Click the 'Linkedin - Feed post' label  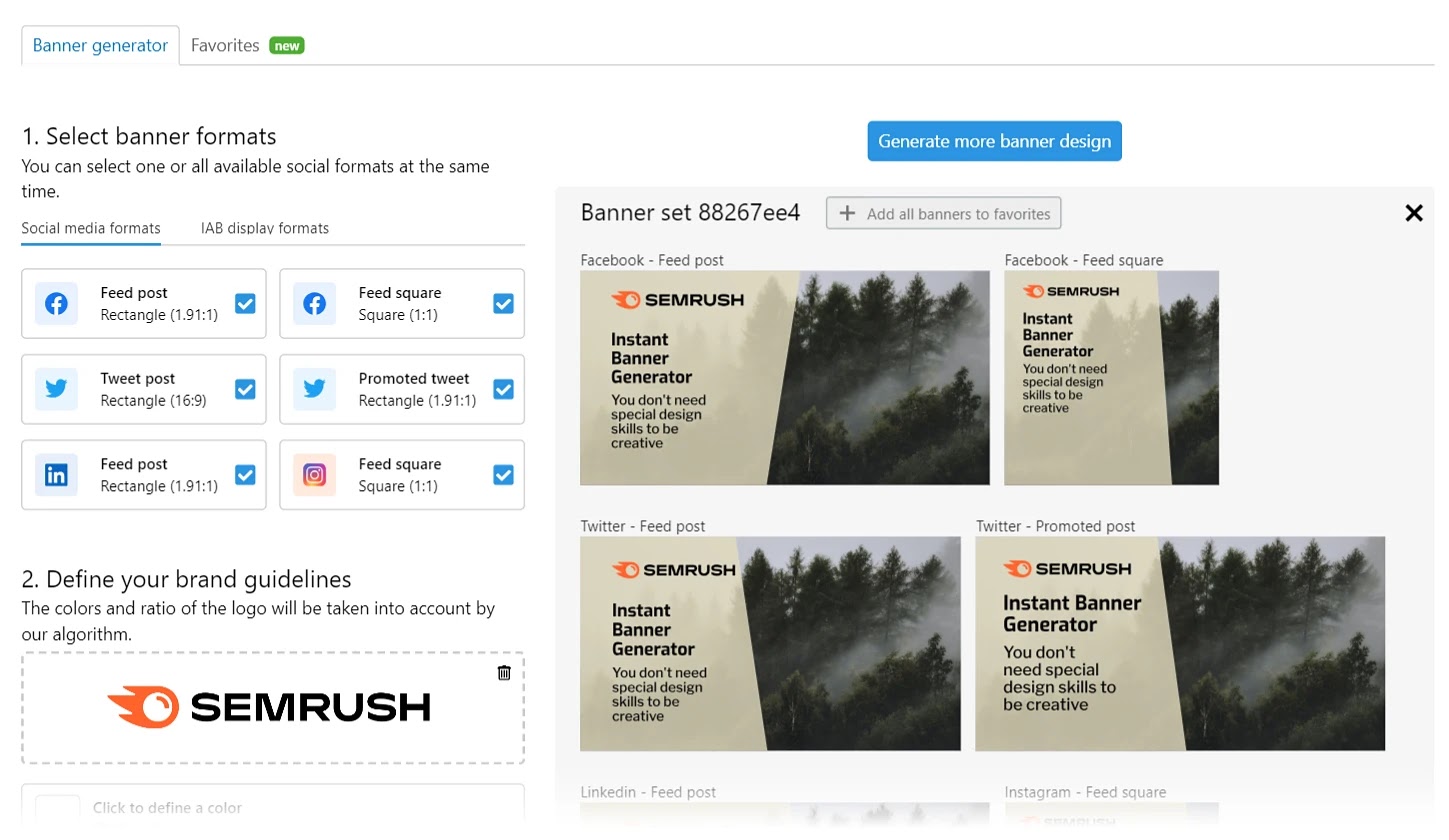point(648,792)
